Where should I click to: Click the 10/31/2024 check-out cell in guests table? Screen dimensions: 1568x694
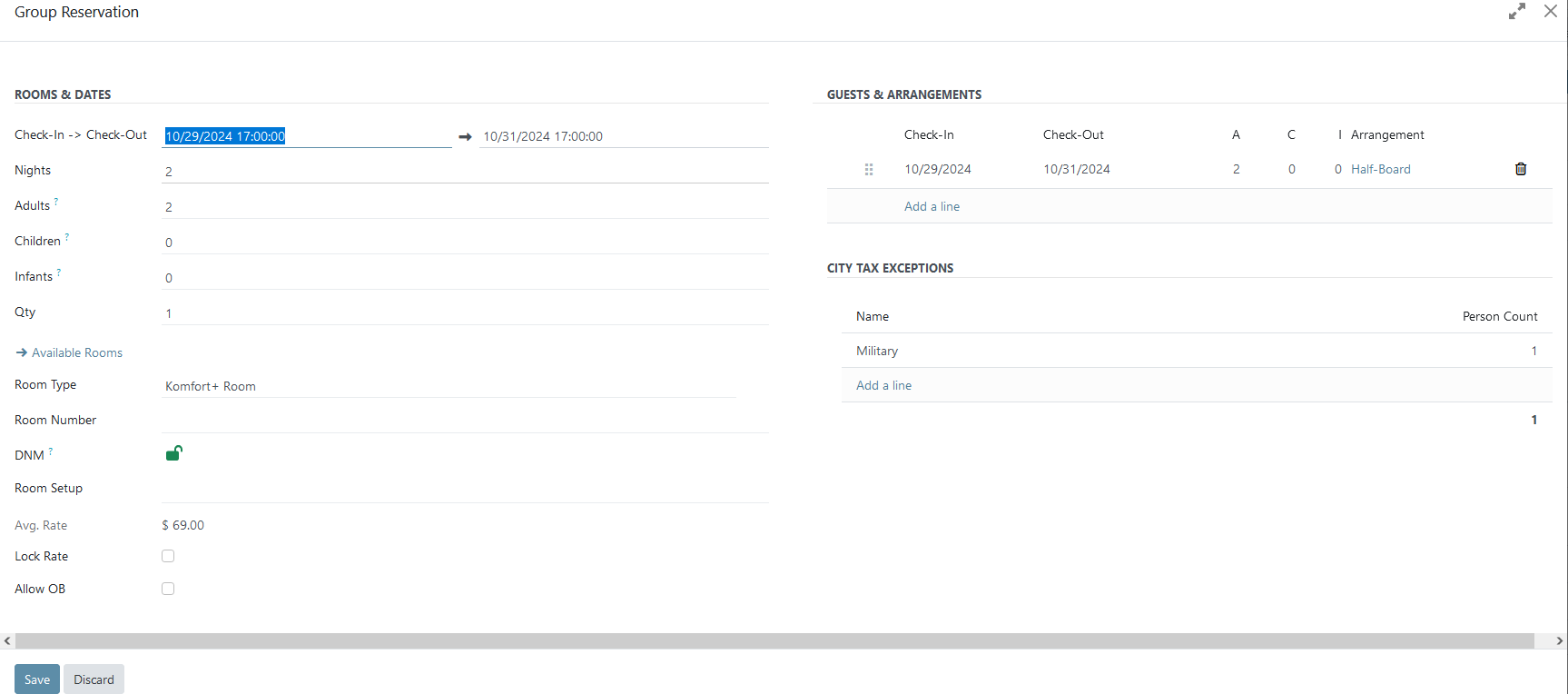click(1077, 169)
